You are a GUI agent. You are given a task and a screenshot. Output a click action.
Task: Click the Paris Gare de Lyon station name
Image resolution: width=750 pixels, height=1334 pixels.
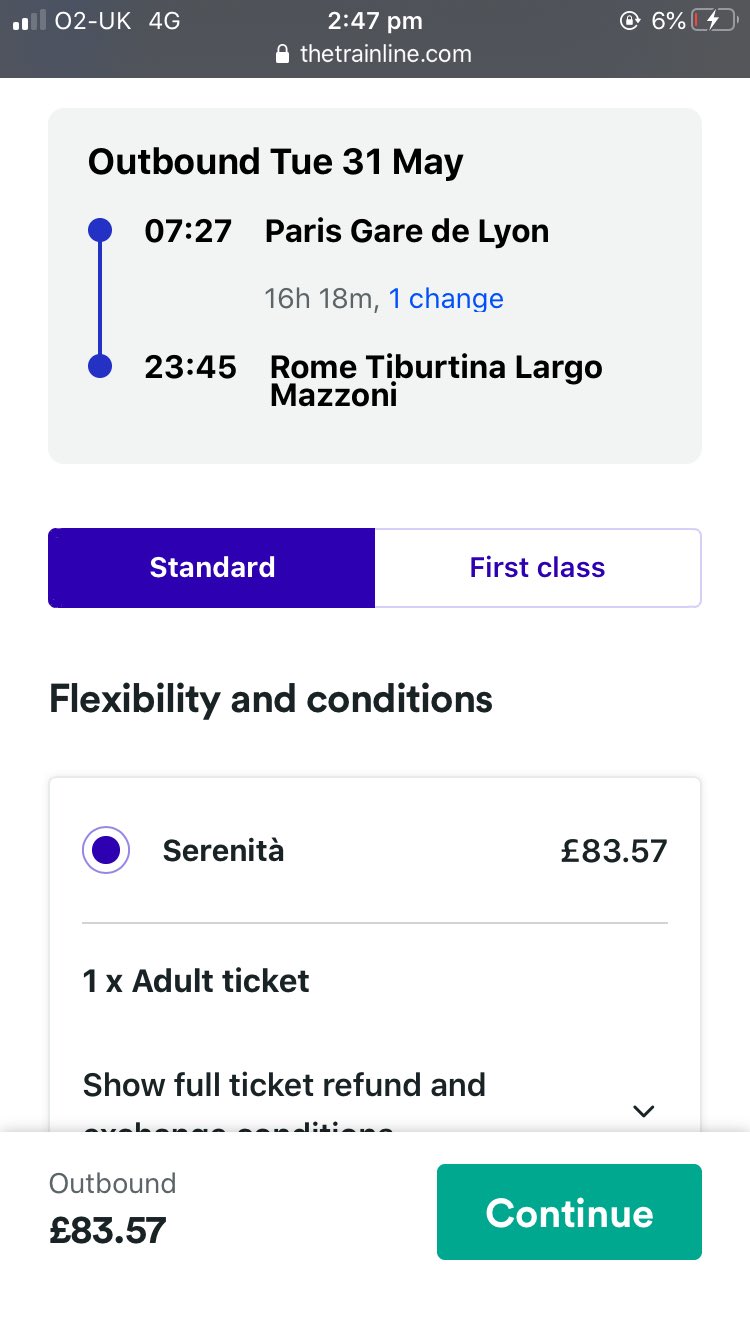pyautogui.click(x=406, y=231)
